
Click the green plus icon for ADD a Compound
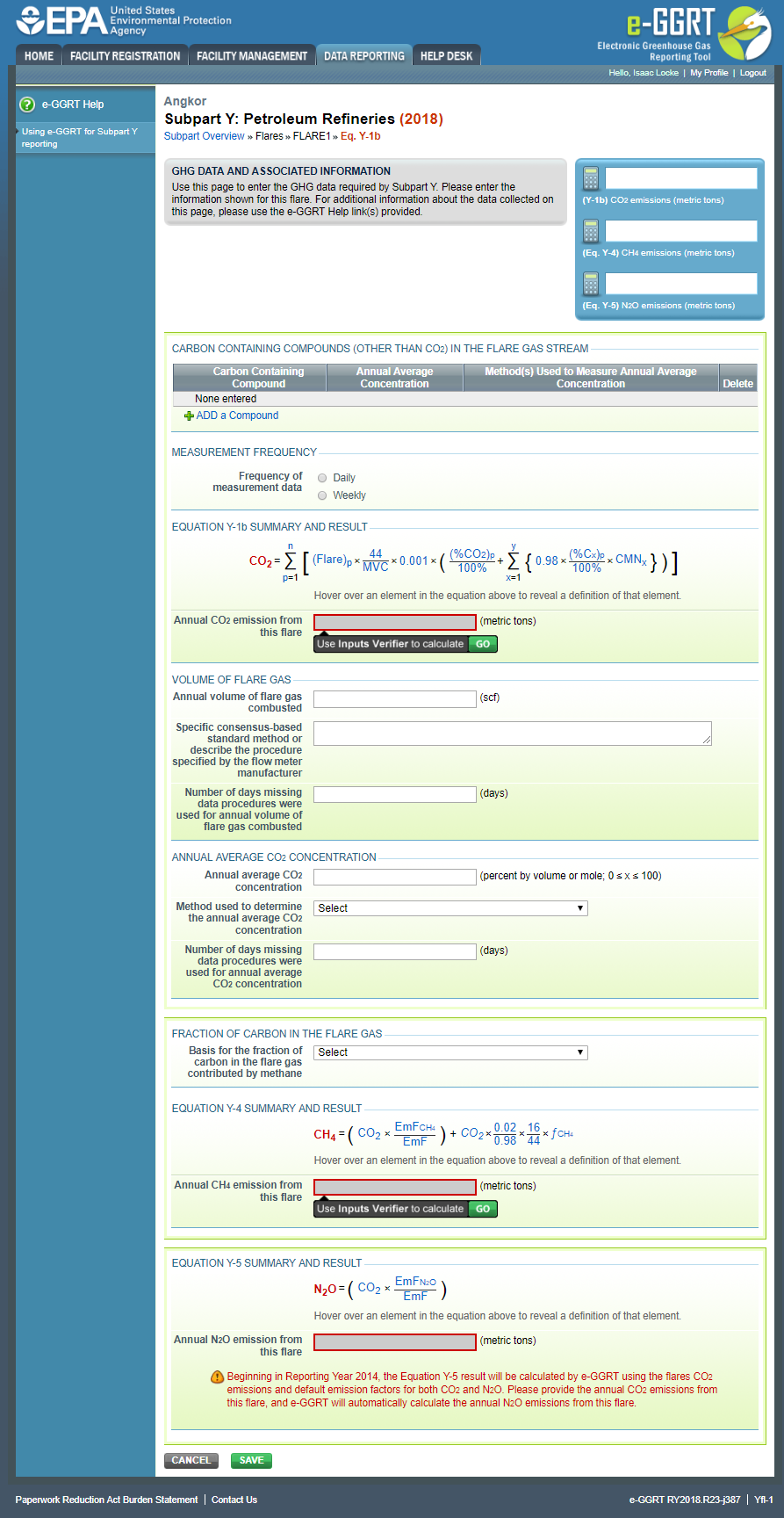pos(189,416)
